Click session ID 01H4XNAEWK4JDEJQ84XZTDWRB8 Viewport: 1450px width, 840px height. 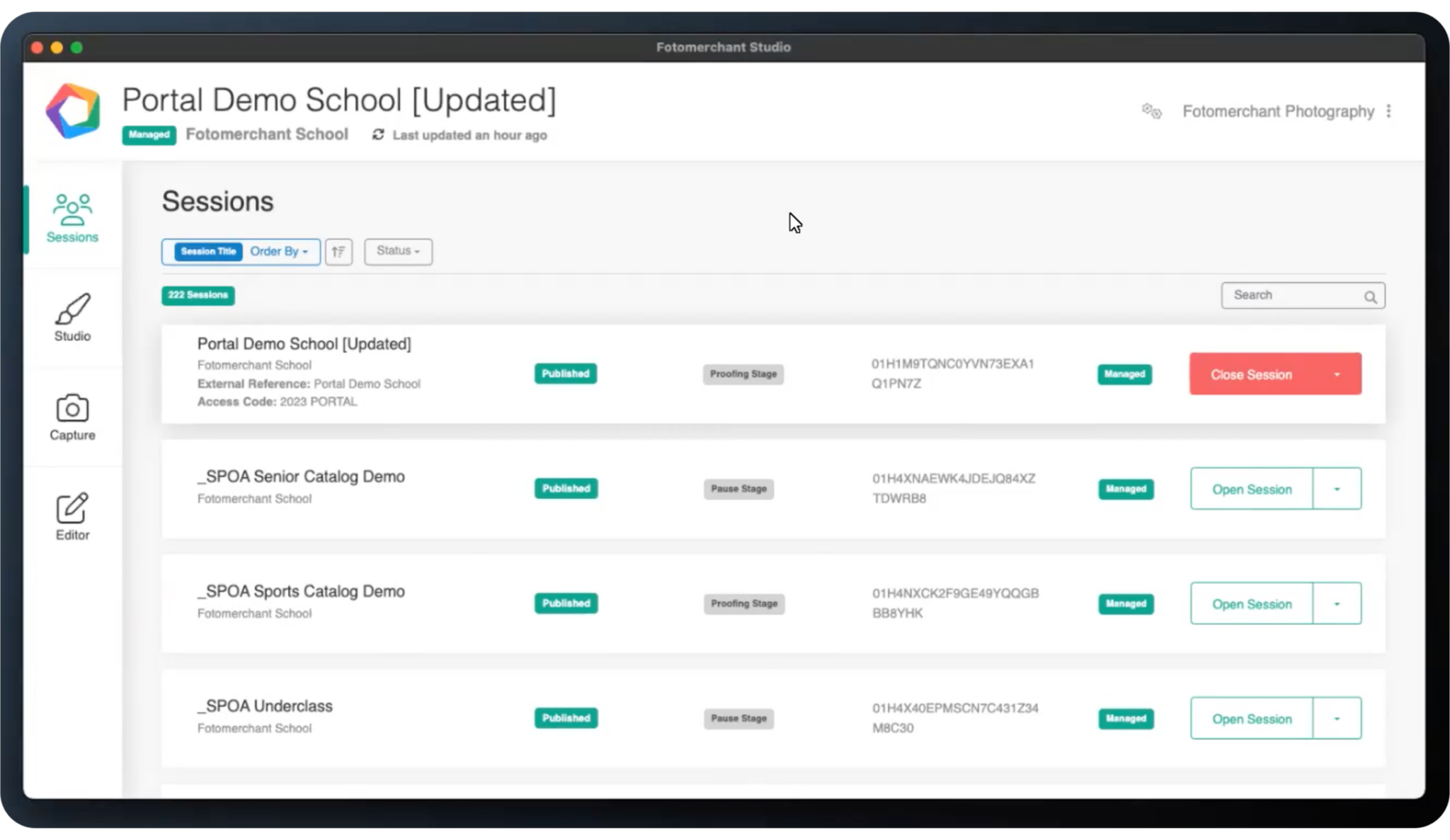(x=954, y=488)
